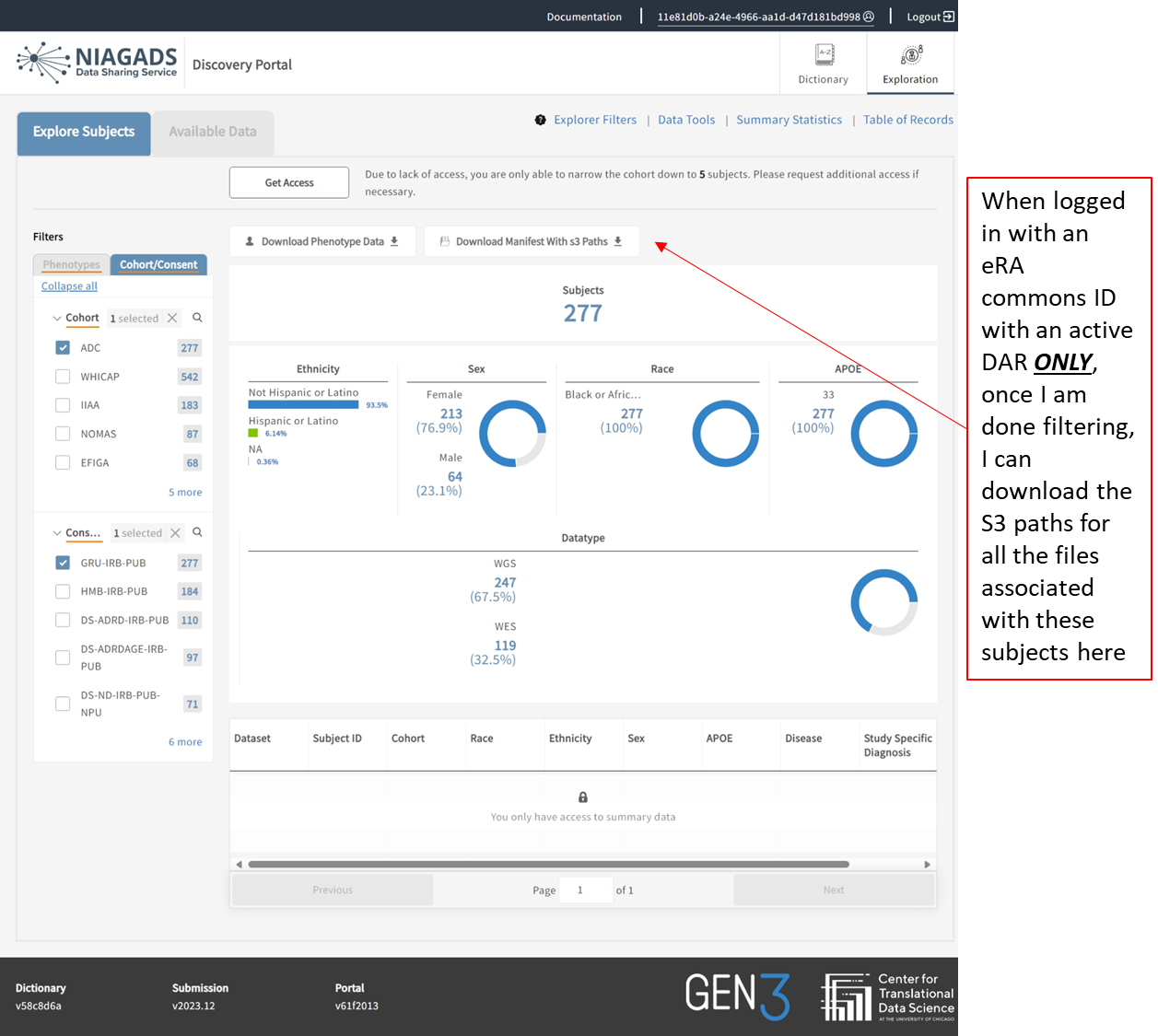
Task: Uncheck the ADC cohort checkbox
Action: pyautogui.click(x=63, y=348)
